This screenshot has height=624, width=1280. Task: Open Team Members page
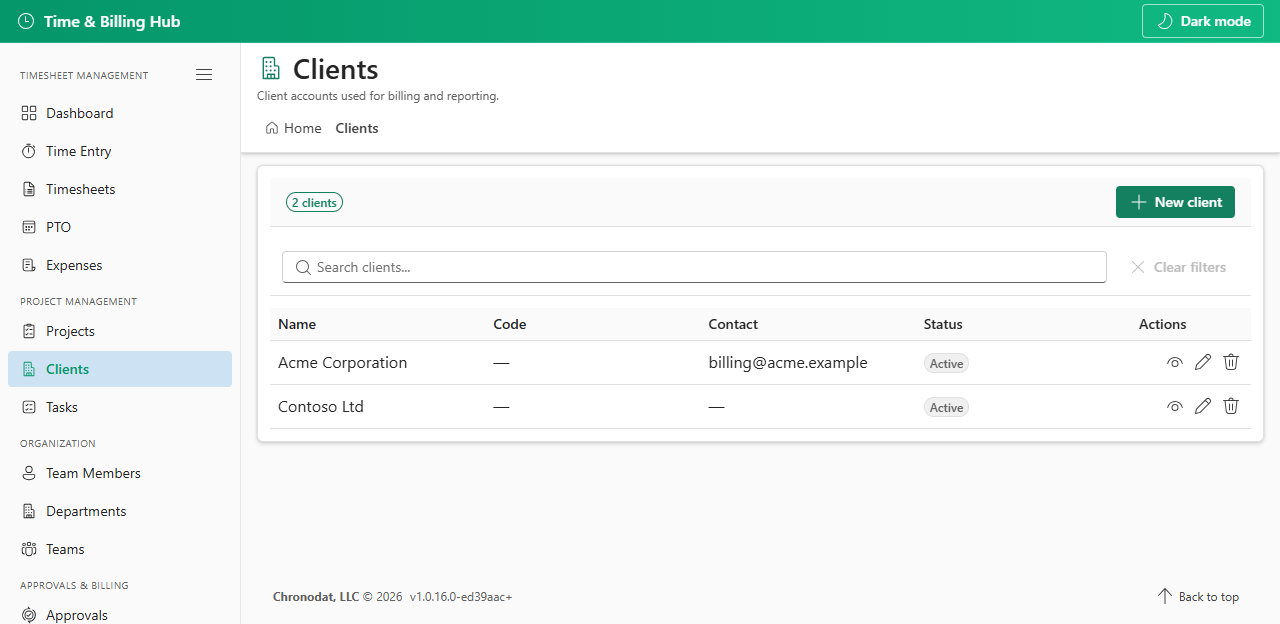tap(120, 473)
